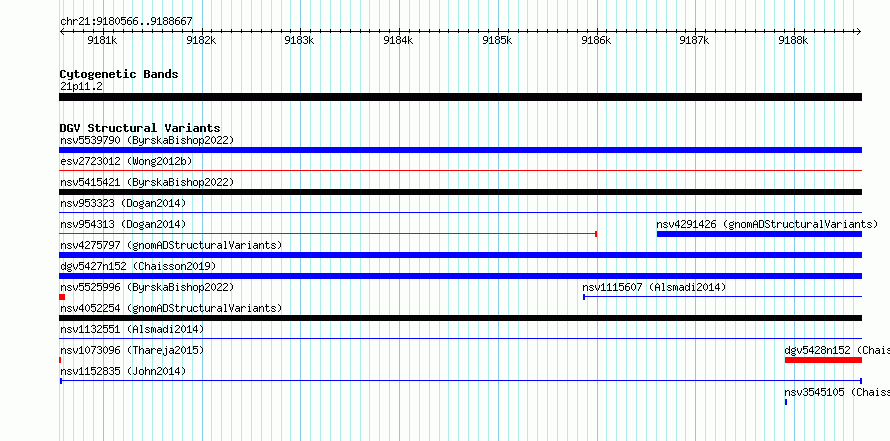Click the 9185k ruler tick label
The height and width of the screenshot is (441, 890).
497,40
